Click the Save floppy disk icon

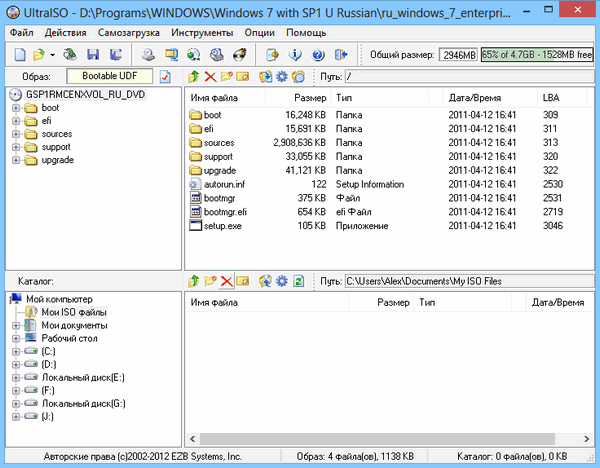point(93,54)
